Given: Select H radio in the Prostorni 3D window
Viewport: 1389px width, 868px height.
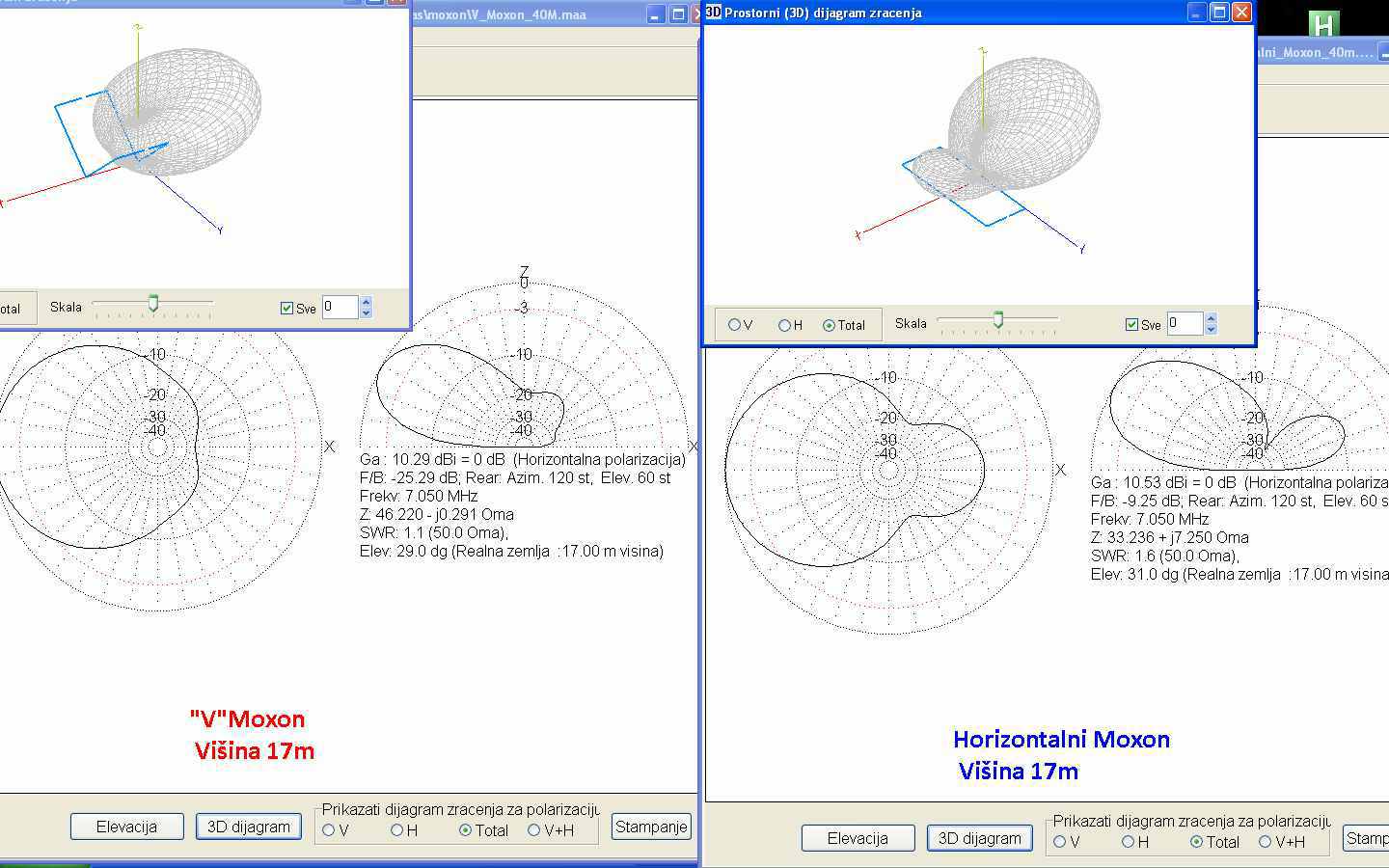Looking at the screenshot, I should coord(784,325).
